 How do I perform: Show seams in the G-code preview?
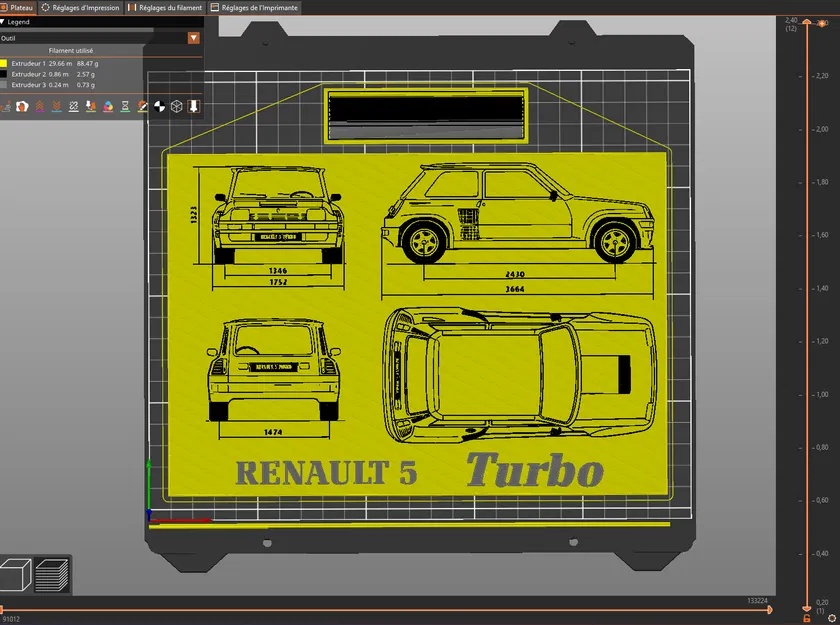pos(73,106)
